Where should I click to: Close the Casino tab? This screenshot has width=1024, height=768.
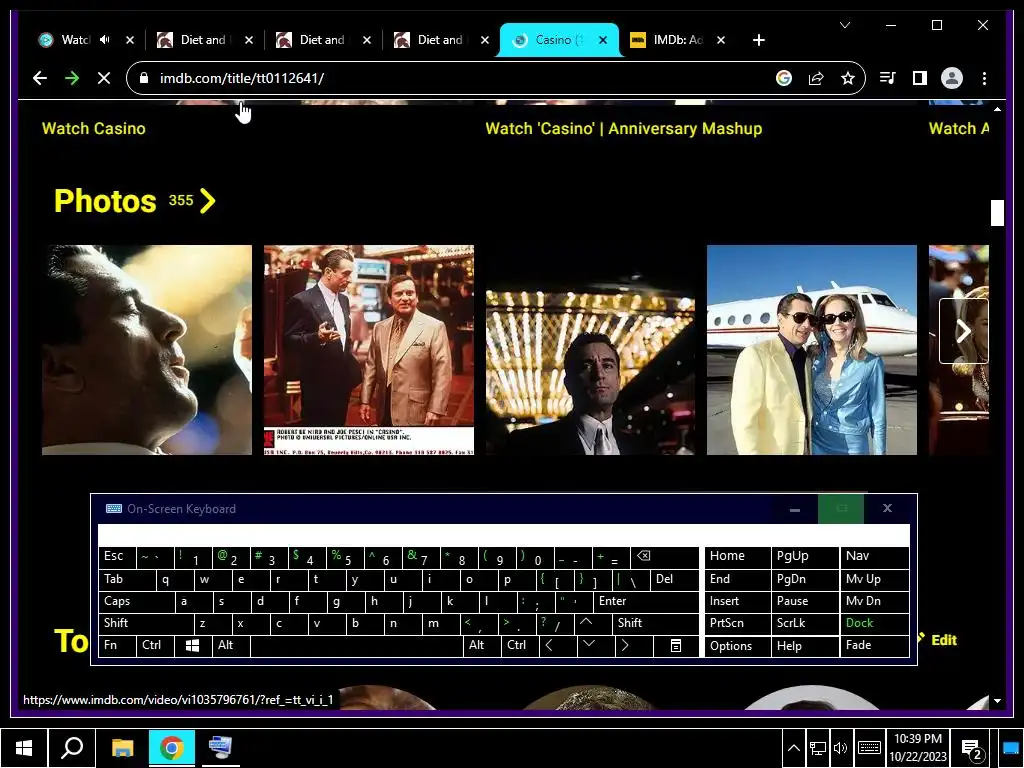(x=603, y=40)
